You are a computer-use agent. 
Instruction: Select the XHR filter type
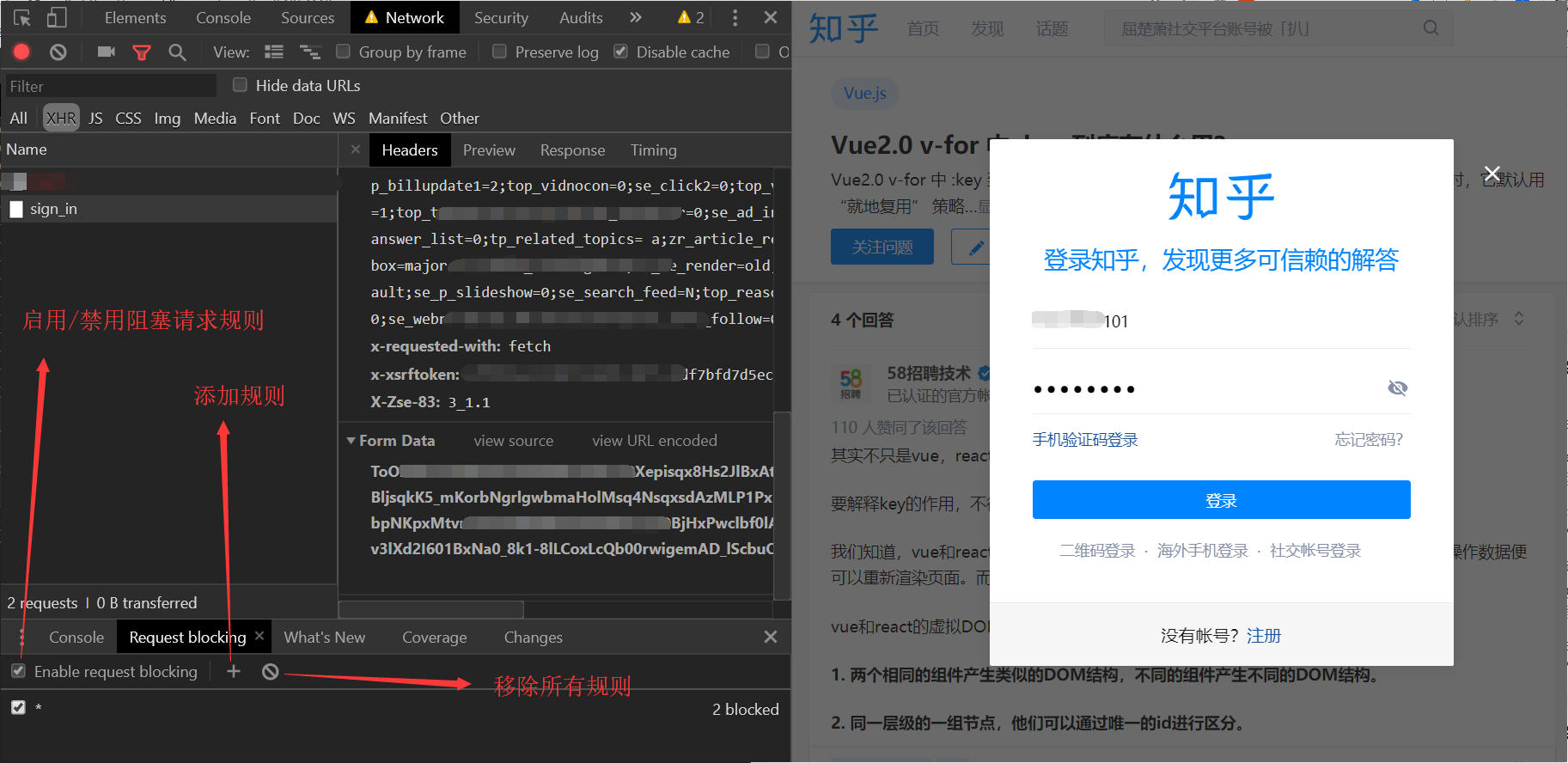pos(61,118)
